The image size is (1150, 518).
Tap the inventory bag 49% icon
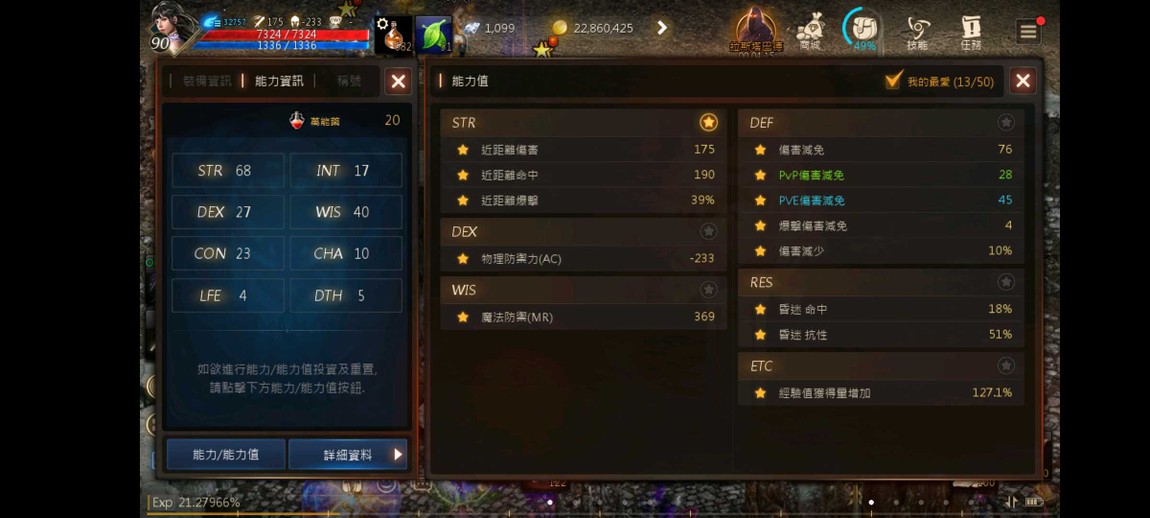click(864, 30)
